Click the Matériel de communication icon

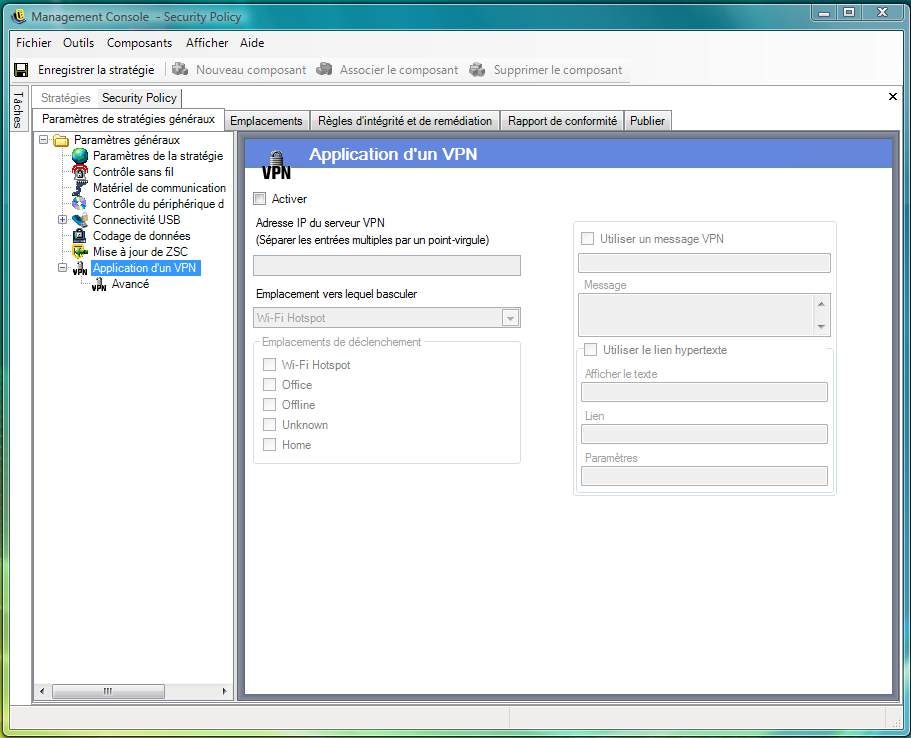tap(80, 188)
